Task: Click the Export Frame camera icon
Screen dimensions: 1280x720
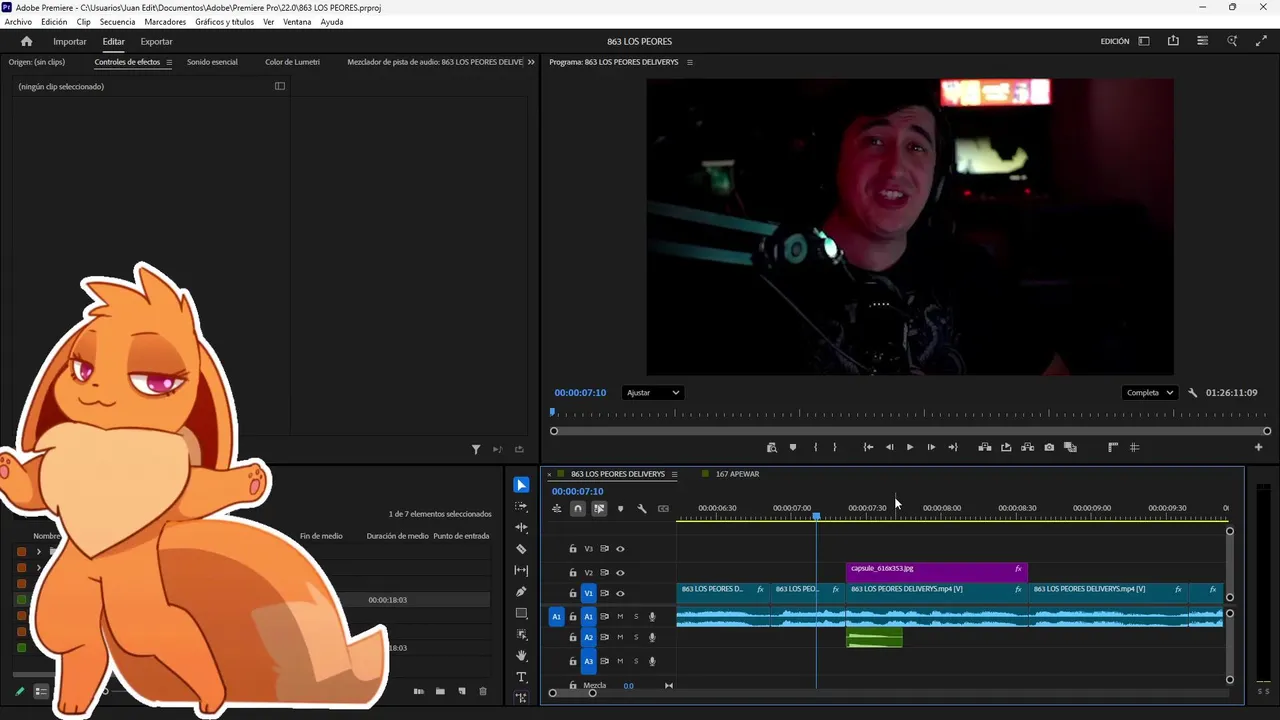Action: (x=1049, y=447)
